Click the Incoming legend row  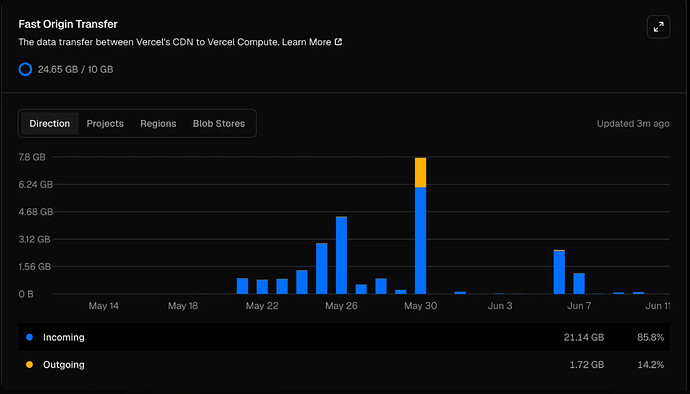point(344,337)
